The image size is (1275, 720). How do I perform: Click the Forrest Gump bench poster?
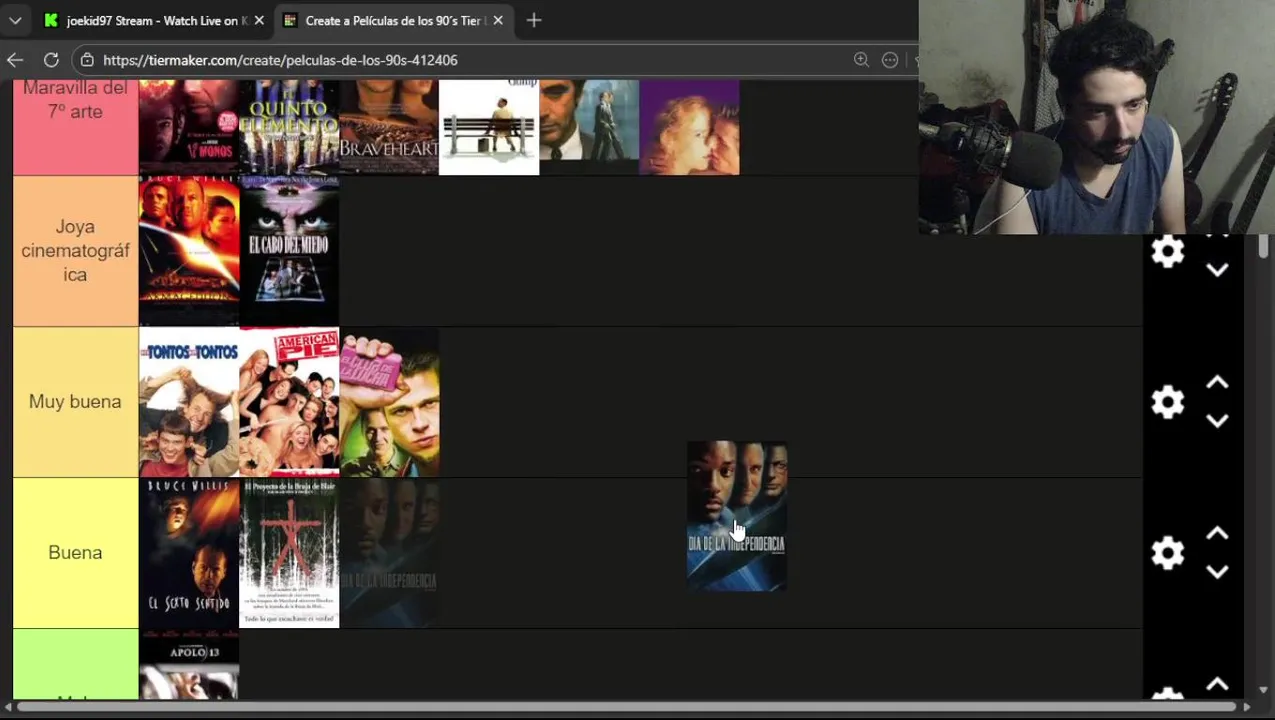489,127
